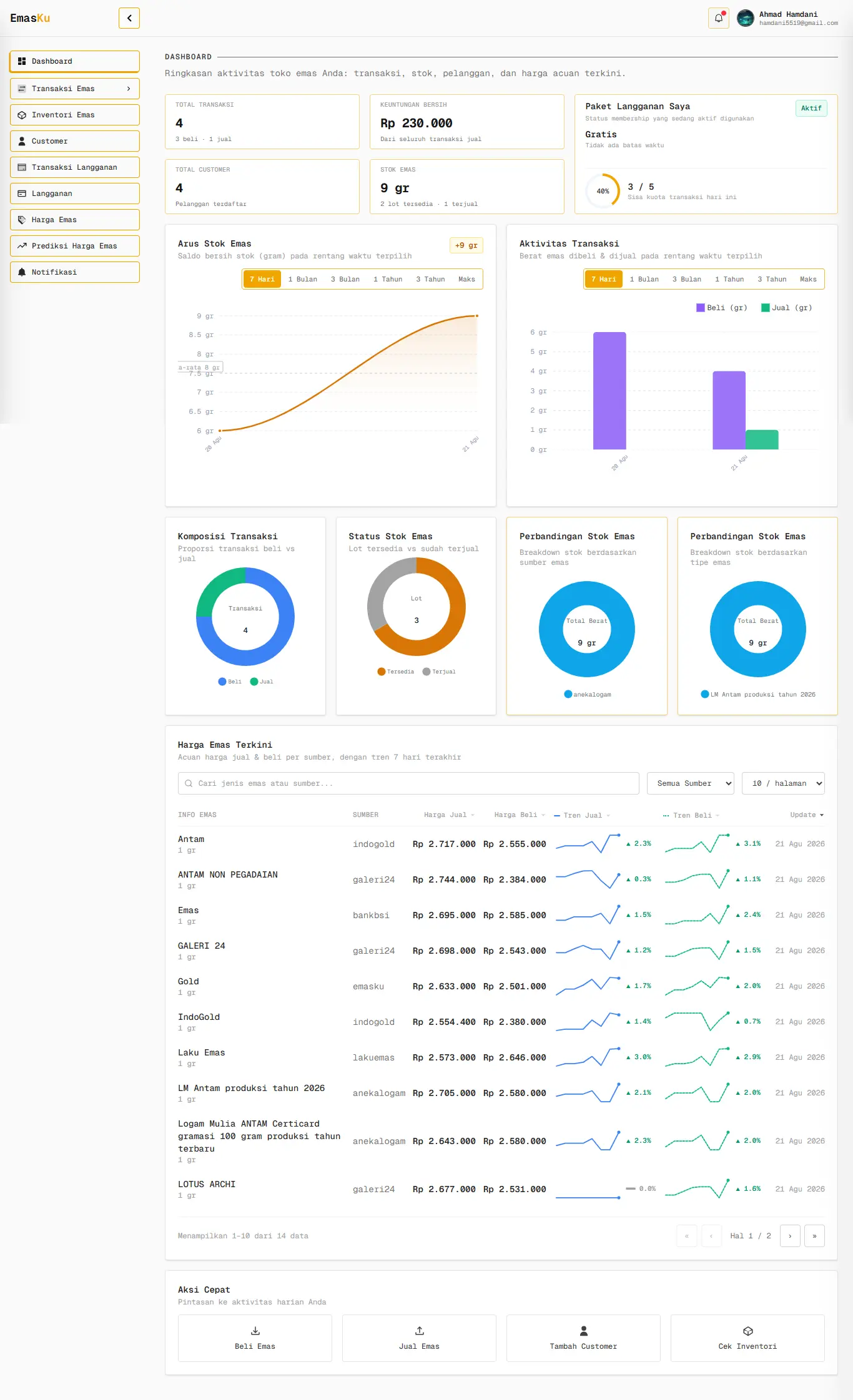Toggle Beli (gr) legend in Aktivitas Transaksi
This screenshot has height=1400, width=853.
722,308
